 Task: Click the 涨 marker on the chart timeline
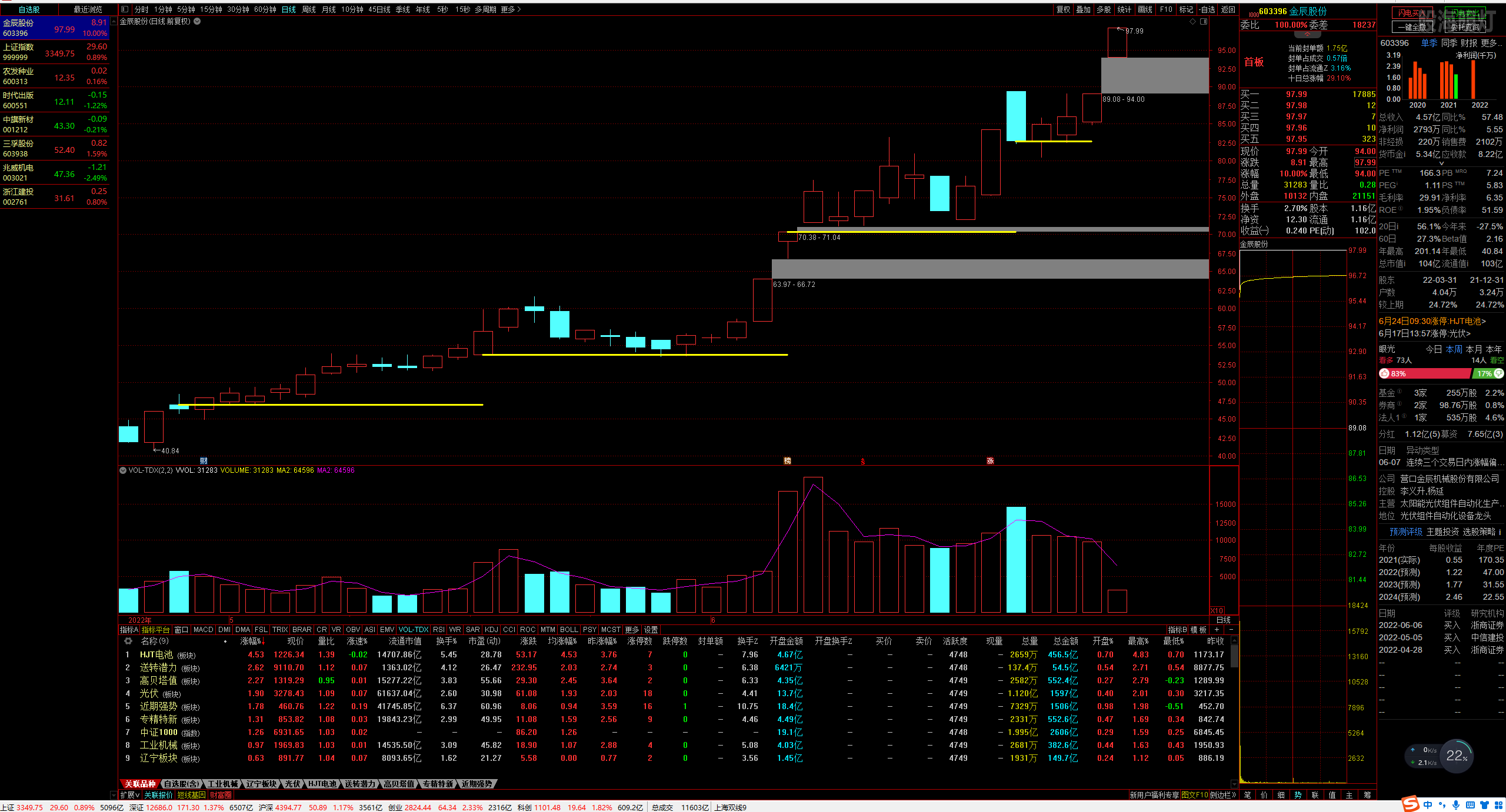pos(990,460)
